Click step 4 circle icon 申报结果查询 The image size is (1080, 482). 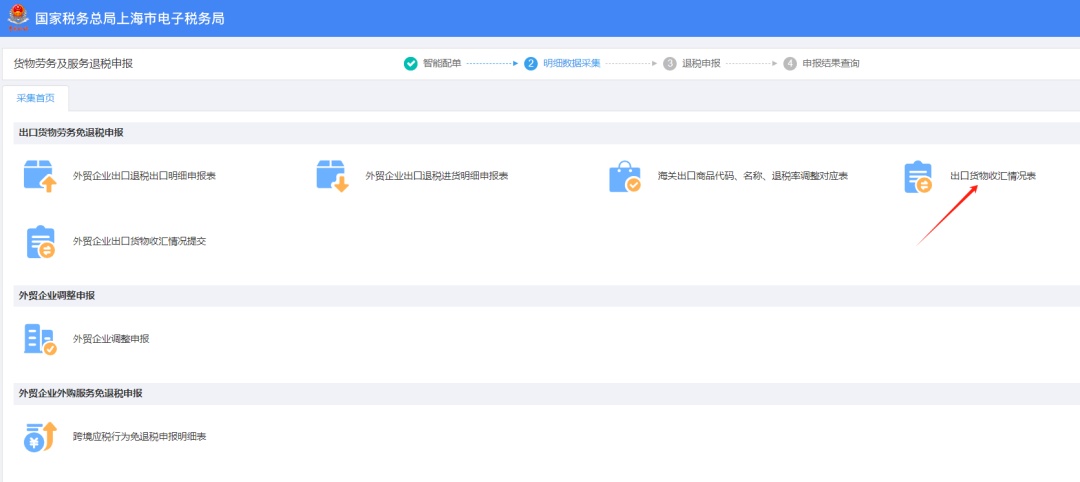click(790, 63)
